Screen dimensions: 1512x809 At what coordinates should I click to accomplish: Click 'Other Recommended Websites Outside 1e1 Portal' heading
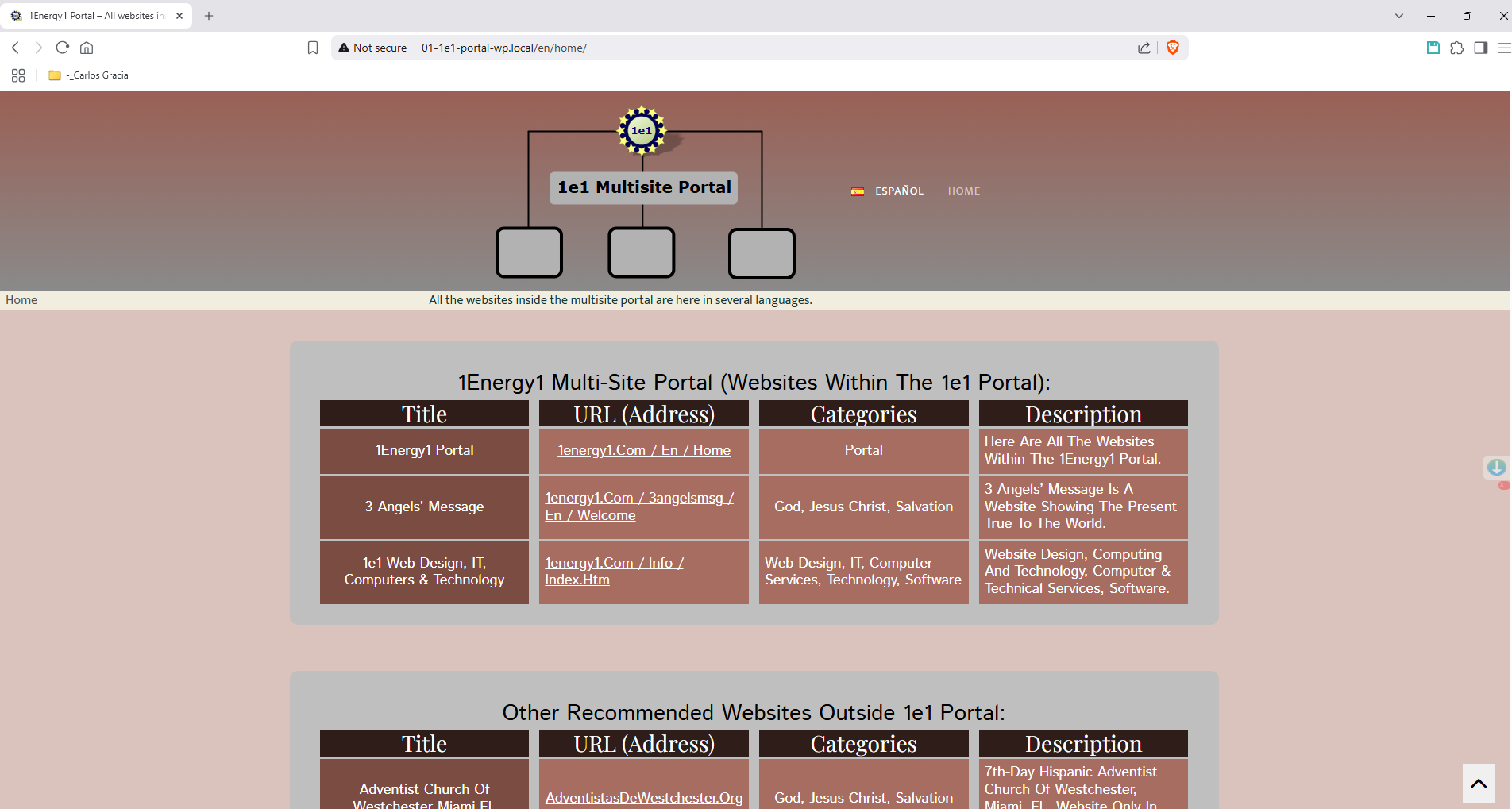click(x=754, y=713)
